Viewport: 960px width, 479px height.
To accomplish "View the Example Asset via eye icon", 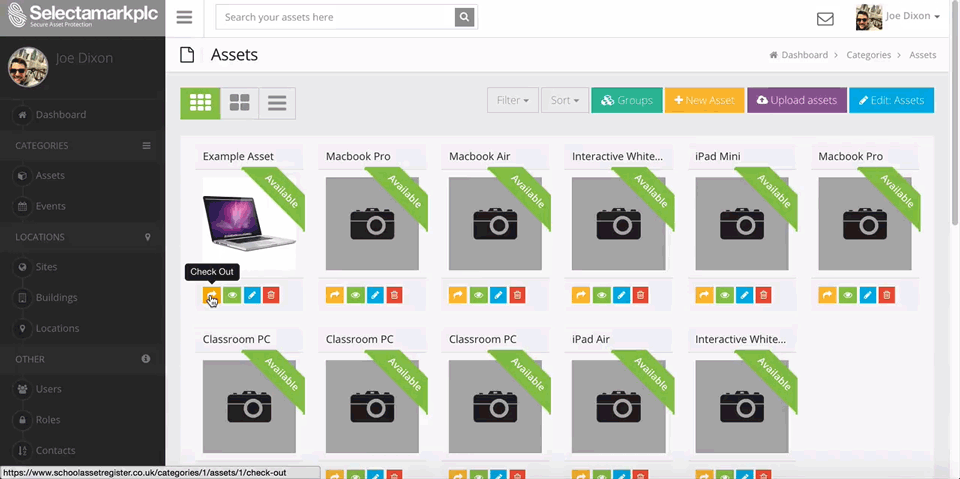I will coord(232,295).
